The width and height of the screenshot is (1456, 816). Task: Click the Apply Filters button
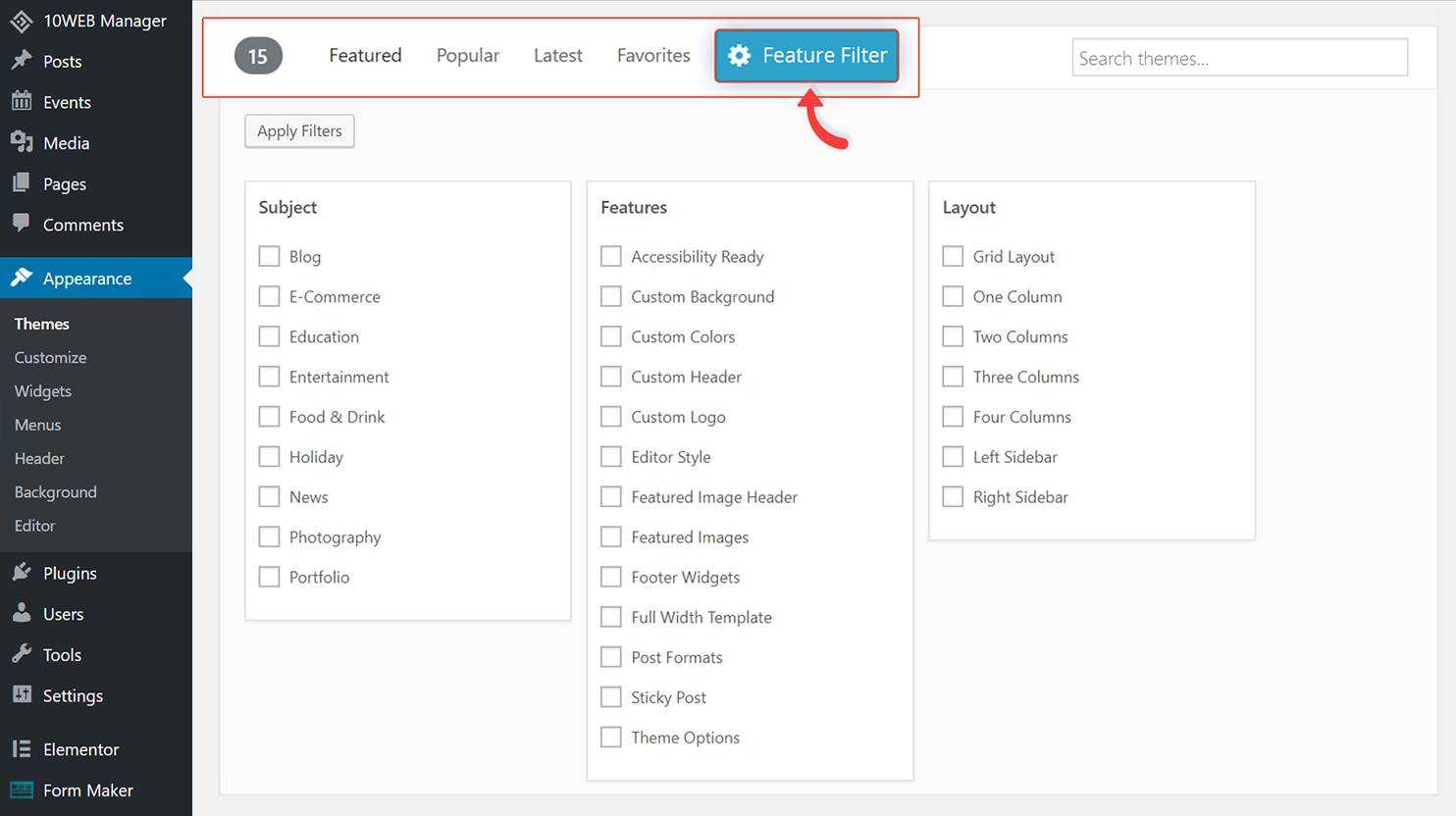point(299,131)
